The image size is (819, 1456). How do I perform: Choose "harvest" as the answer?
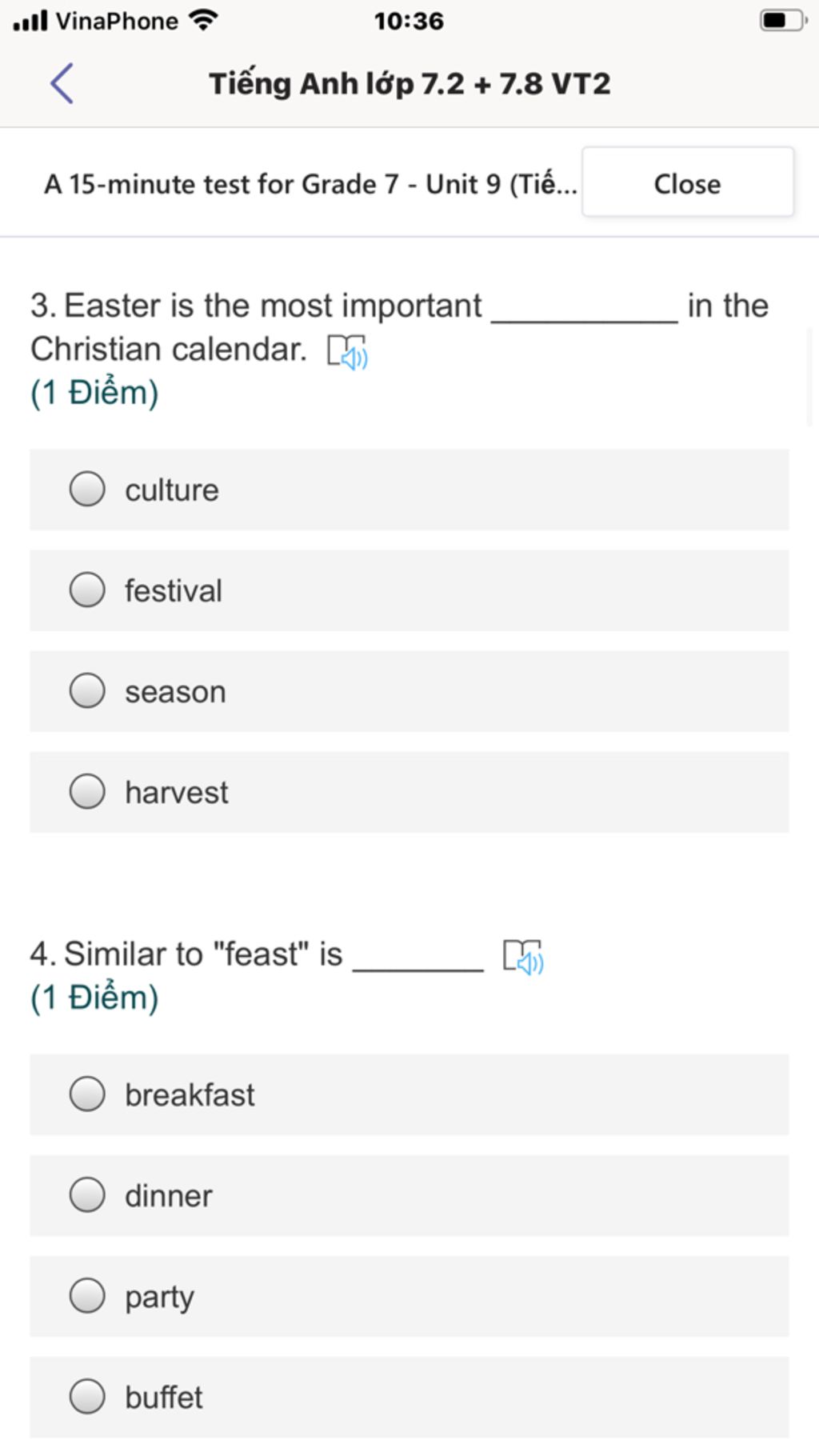409,792
